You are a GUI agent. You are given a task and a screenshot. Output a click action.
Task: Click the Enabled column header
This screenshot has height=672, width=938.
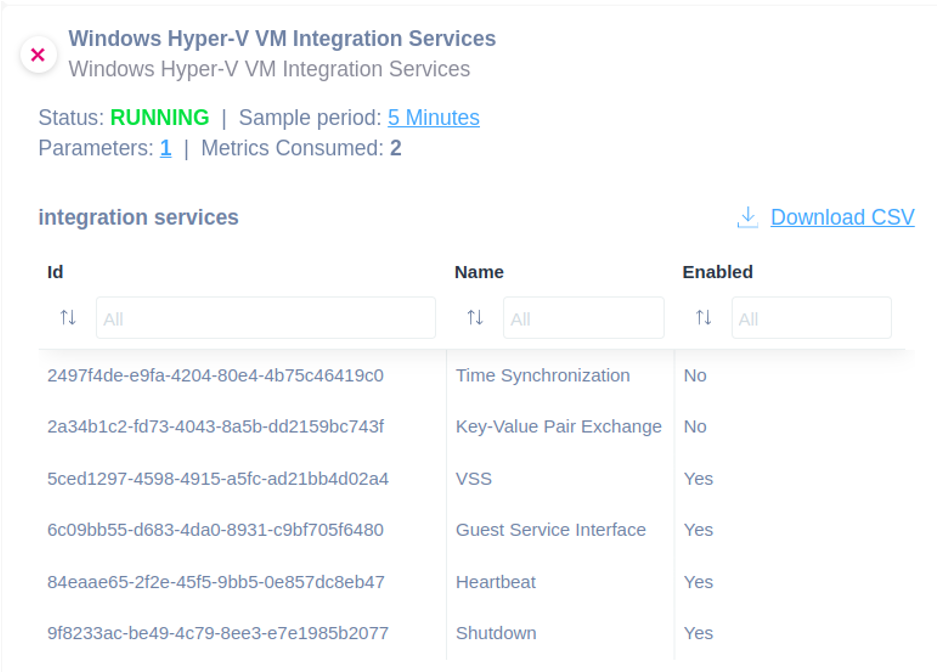coord(717,272)
